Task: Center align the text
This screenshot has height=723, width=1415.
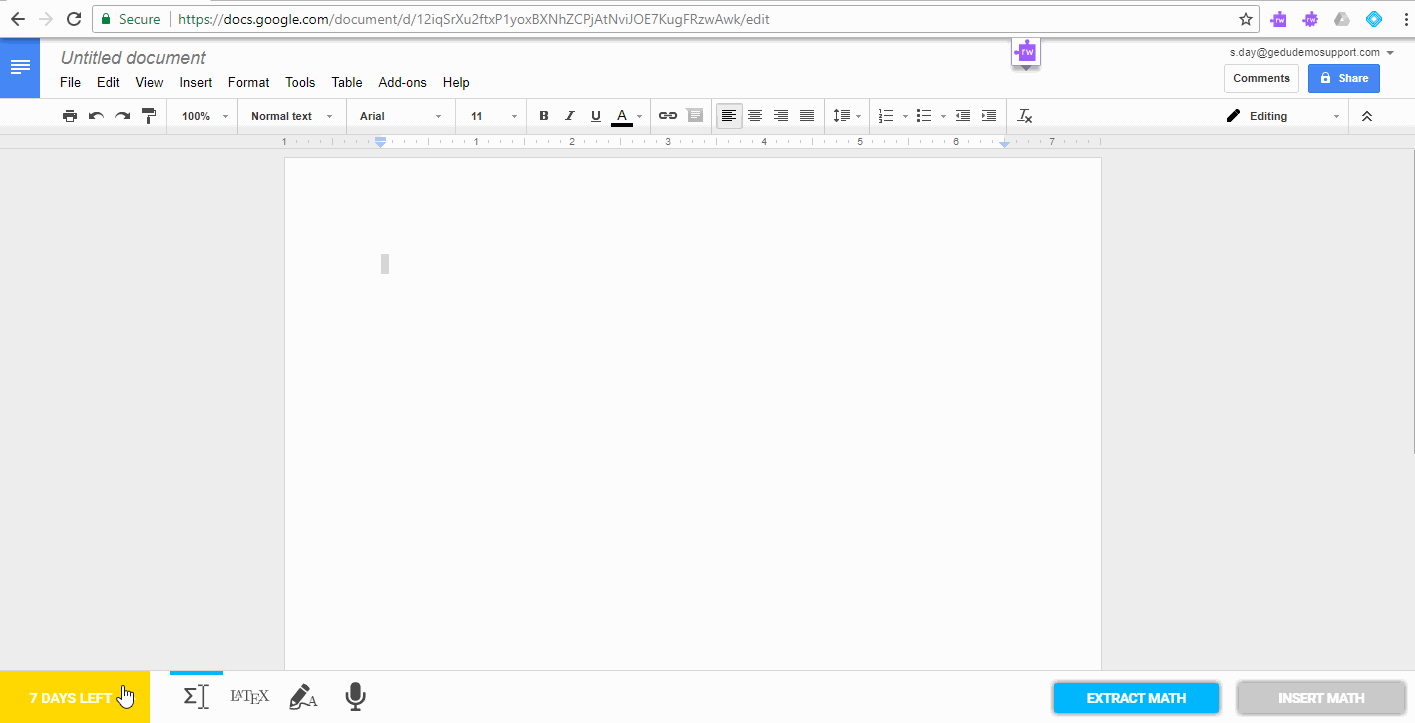Action: (x=755, y=116)
